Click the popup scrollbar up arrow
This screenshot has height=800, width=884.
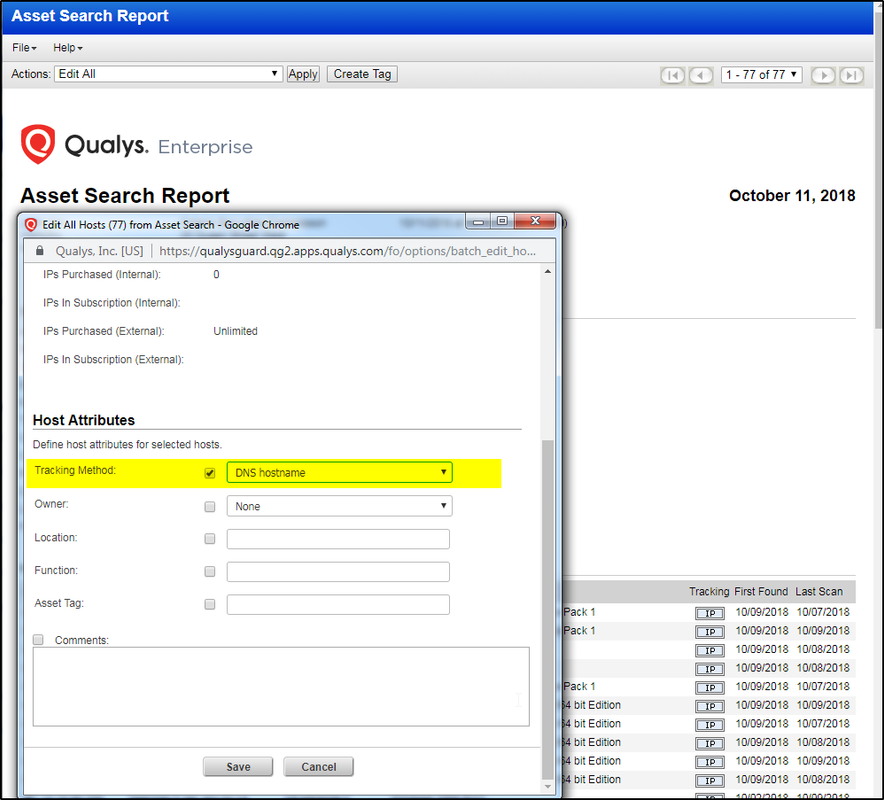click(x=547, y=272)
